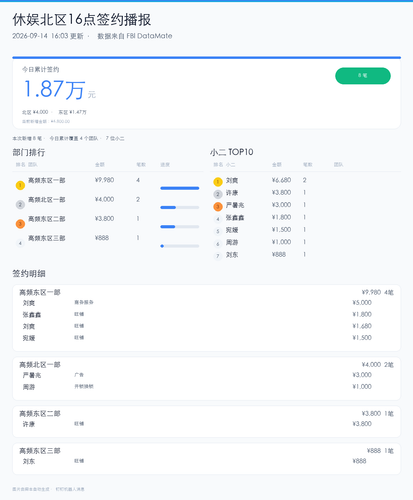Click the progress bar for 高频东区三部
The height and width of the screenshot is (500, 413).
pos(180,246)
